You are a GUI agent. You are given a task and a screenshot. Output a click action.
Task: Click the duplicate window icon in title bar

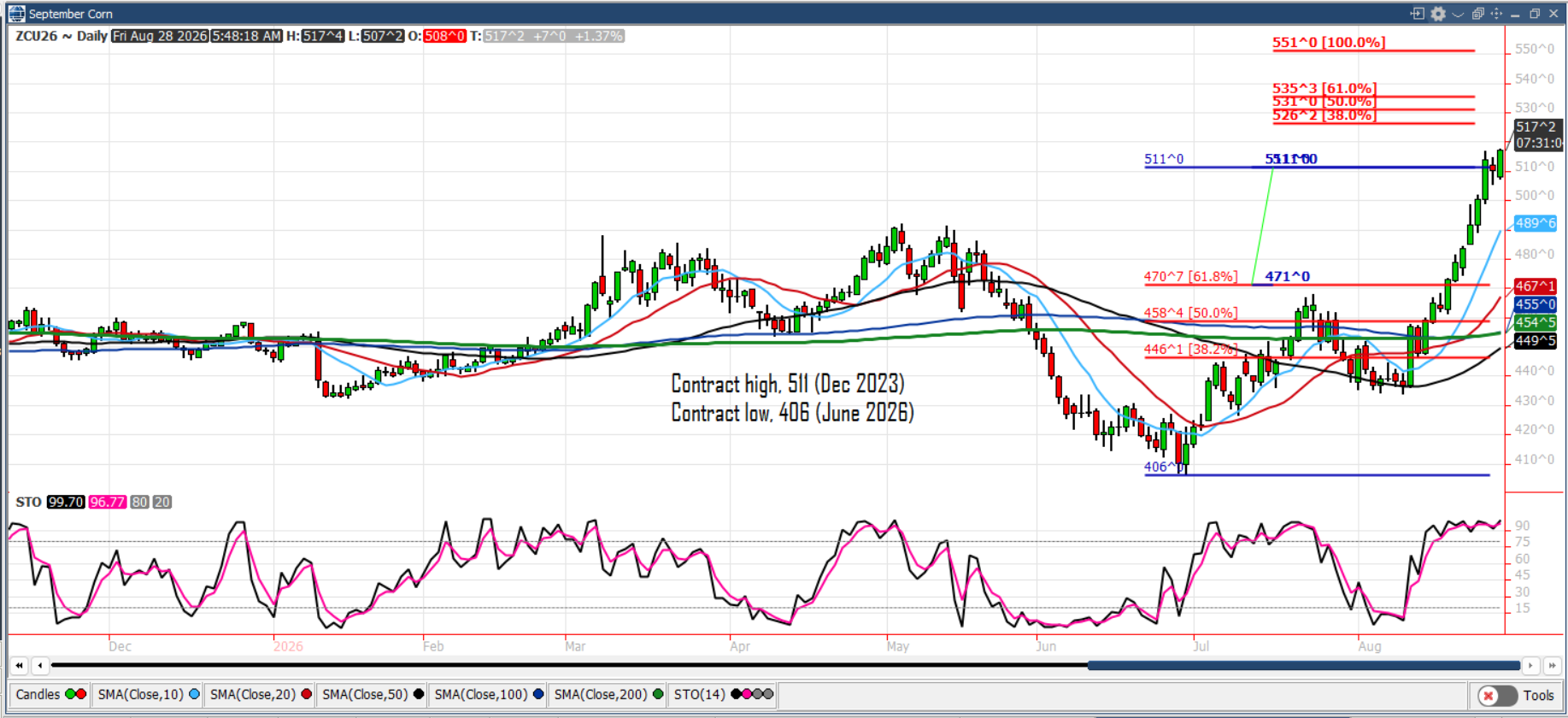click(1477, 14)
